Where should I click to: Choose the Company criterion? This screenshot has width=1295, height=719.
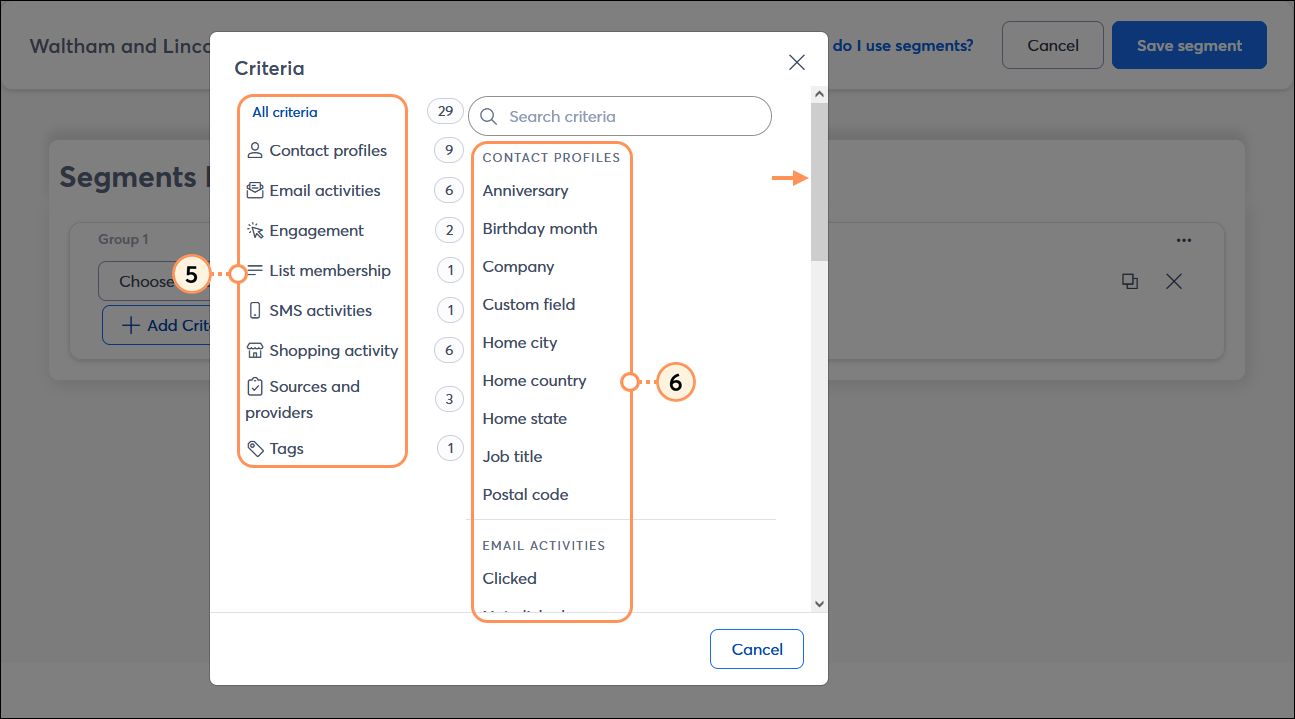click(x=518, y=266)
